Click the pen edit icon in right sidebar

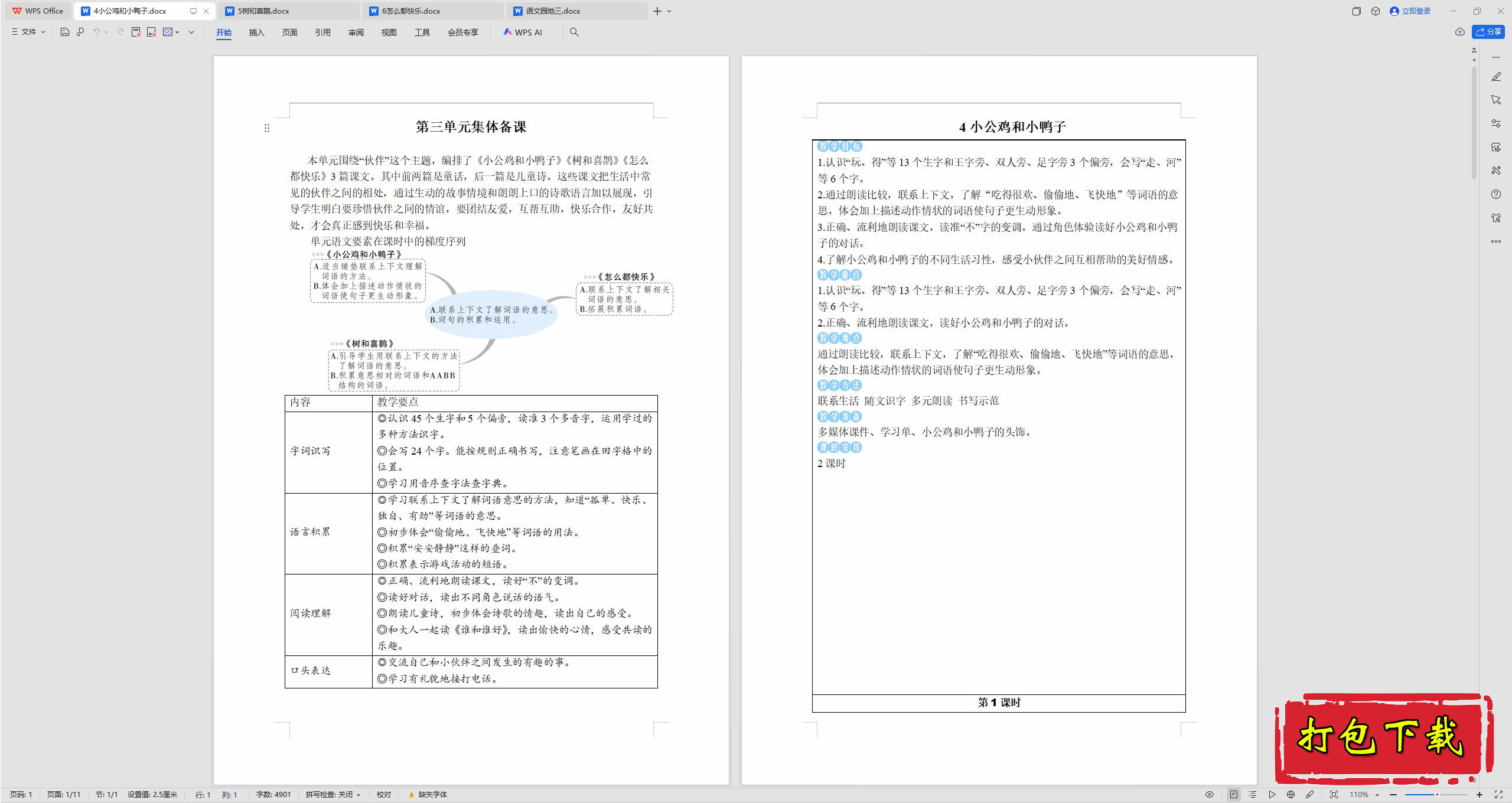pyautogui.click(x=1495, y=77)
